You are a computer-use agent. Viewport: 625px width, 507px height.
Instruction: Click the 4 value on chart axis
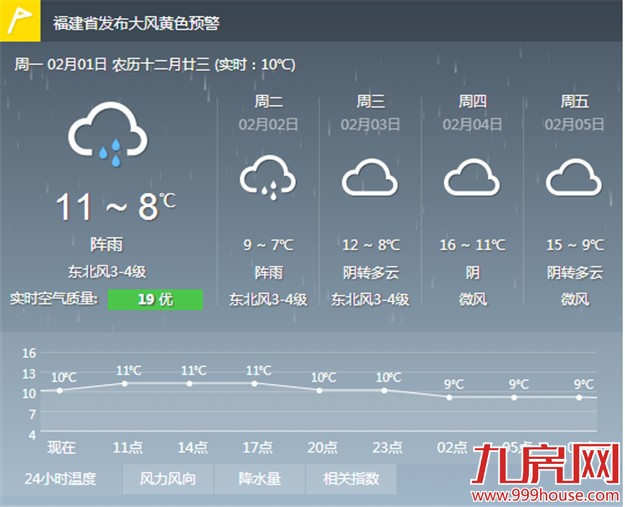pos(32,435)
